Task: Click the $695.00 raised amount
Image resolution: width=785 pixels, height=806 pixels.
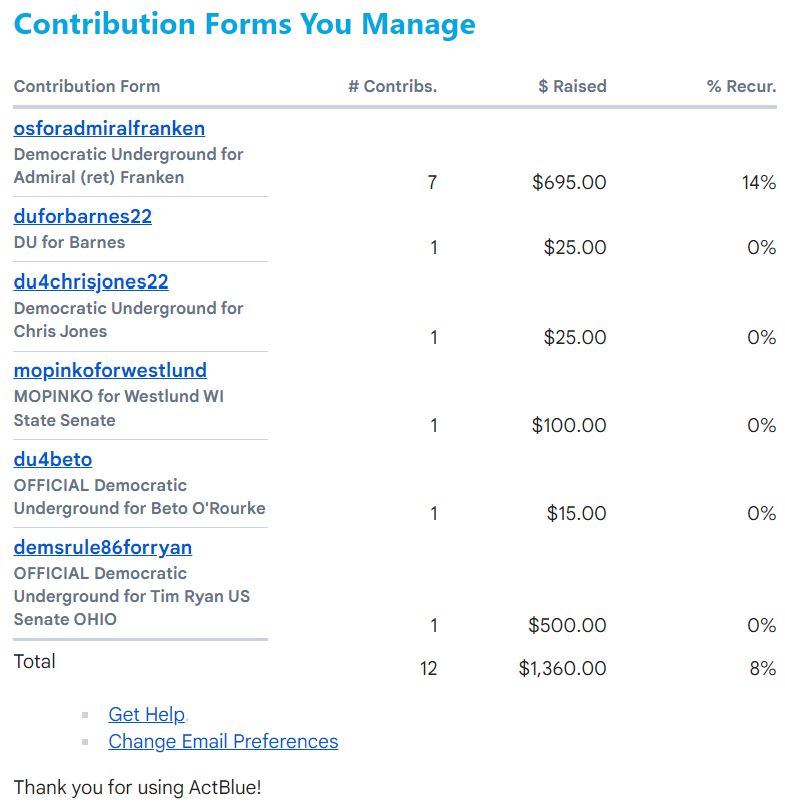Action: pyautogui.click(x=569, y=182)
